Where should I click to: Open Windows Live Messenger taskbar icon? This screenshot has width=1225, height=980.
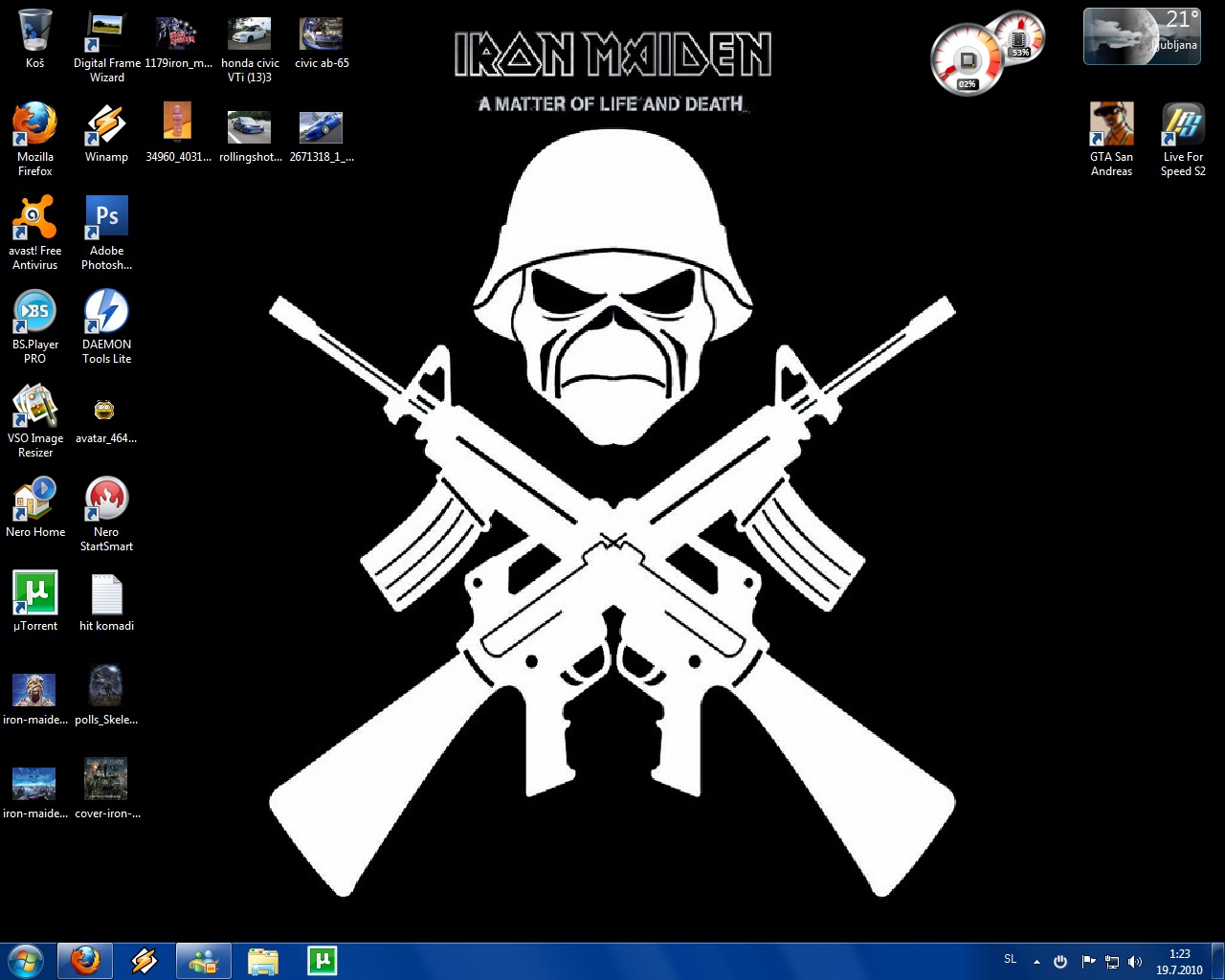[204, 960]
